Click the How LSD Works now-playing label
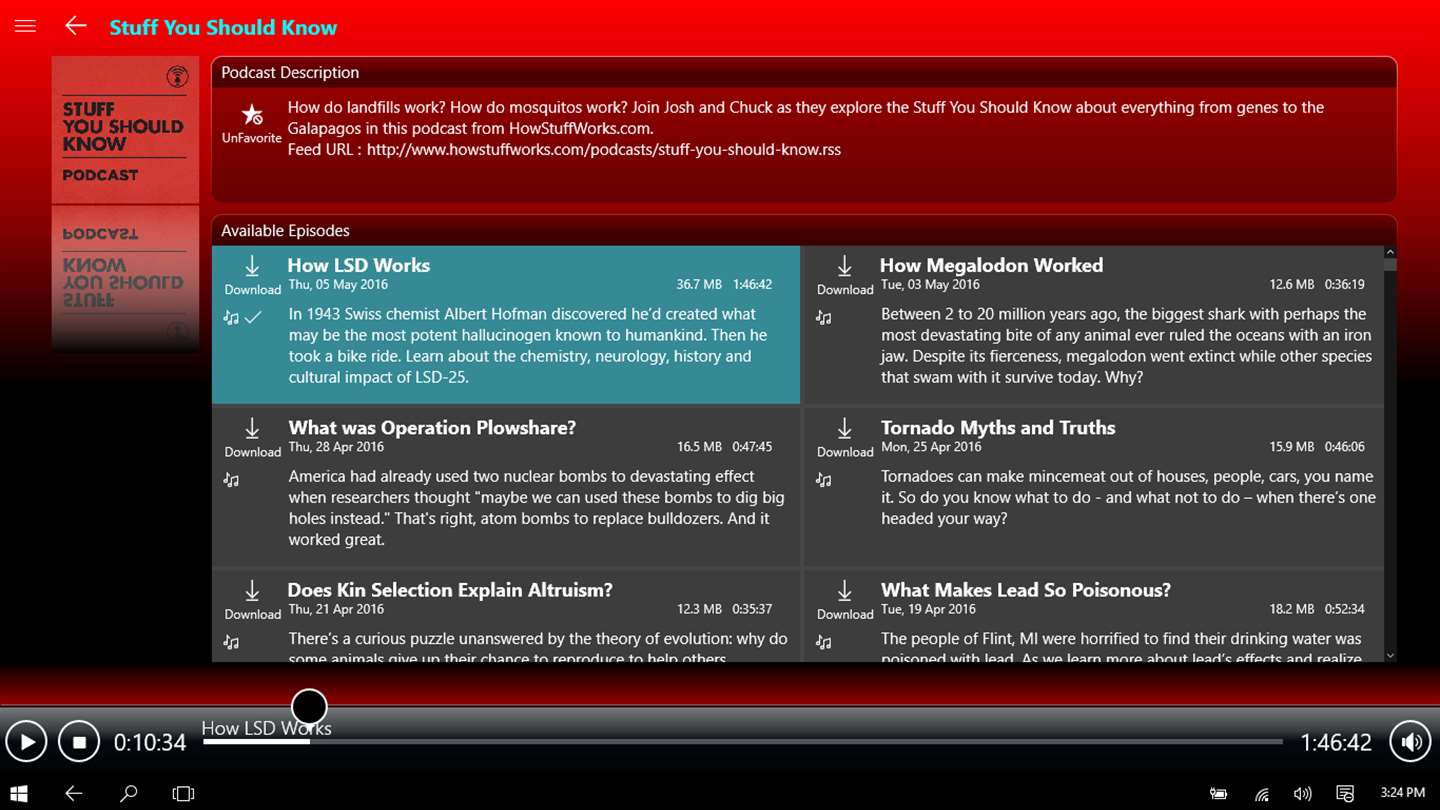The width and height of the screenshot is (1440, 810). [x=266, y=728]
